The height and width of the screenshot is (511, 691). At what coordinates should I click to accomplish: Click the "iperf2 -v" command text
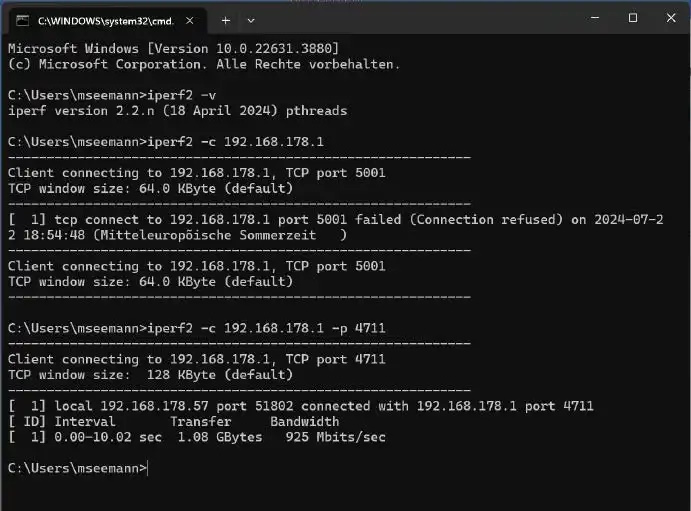click(x=182, y=95)
